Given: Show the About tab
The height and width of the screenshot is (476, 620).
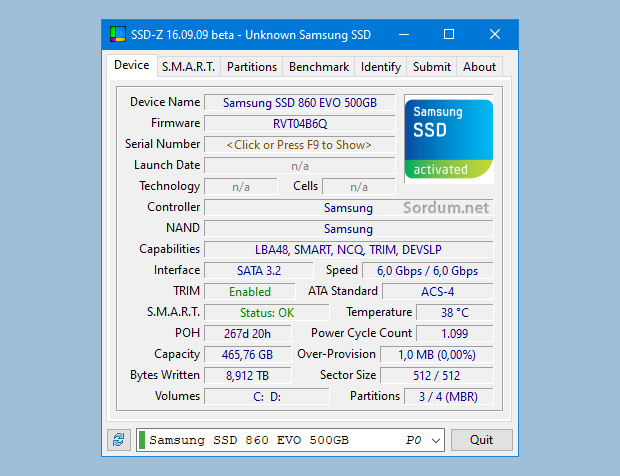Looking at the screenshot, I should click(x=479, y=67).
